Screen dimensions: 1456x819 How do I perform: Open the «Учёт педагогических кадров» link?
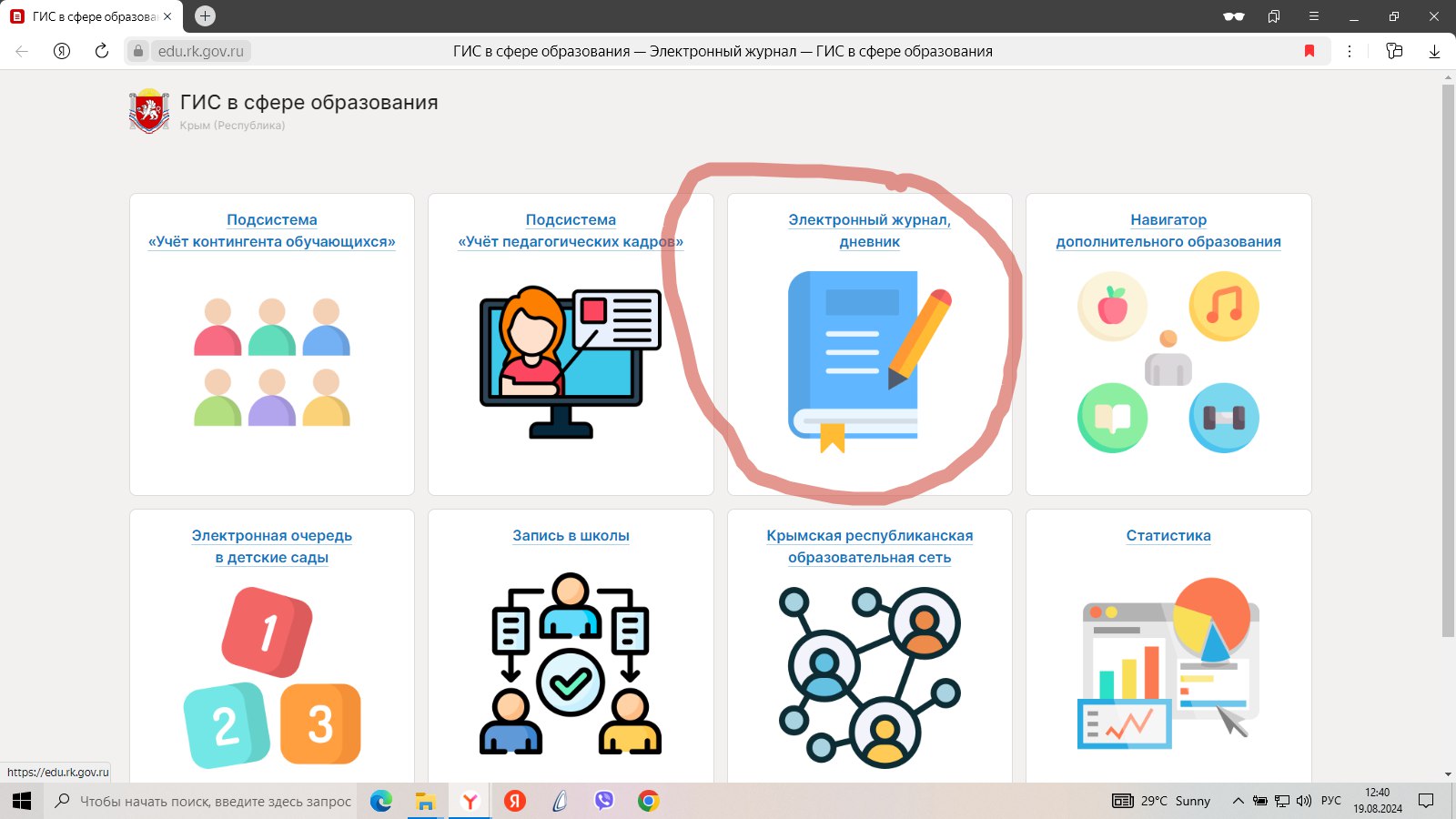point(570,231)
